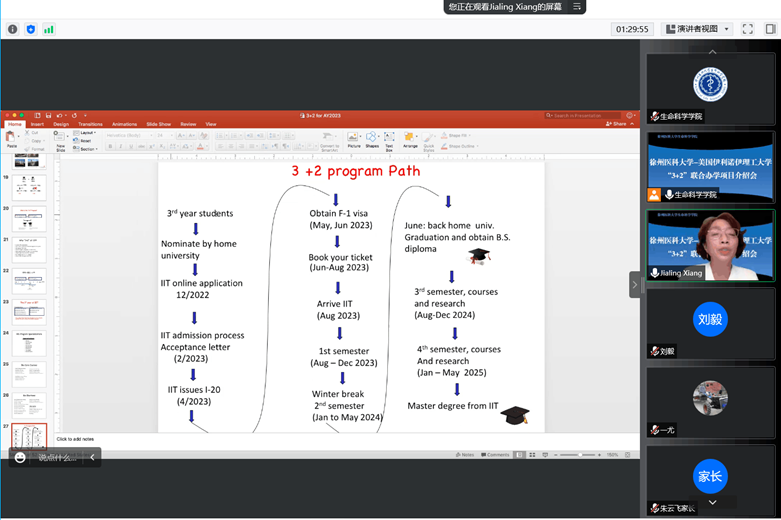The width and height of the screenshot is (781, 520).
Task: Select Jialing Xiang's video thumbnail
Action: [x=710, y=246]
